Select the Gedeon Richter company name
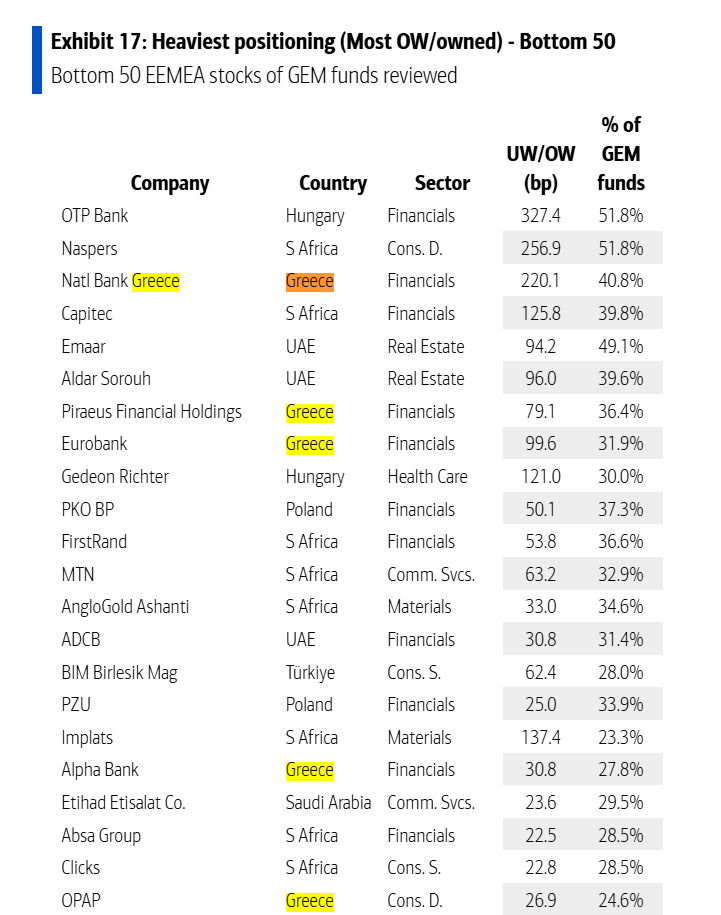Viewport: 721px width, 915px height. (115, 477)
